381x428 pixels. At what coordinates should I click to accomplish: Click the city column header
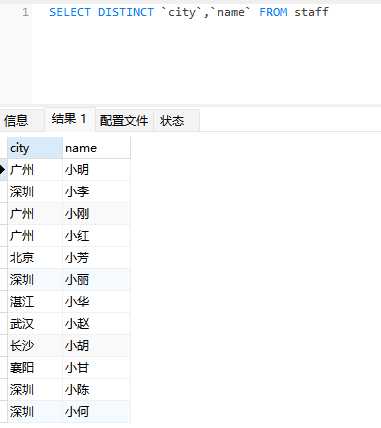[35, 148]
